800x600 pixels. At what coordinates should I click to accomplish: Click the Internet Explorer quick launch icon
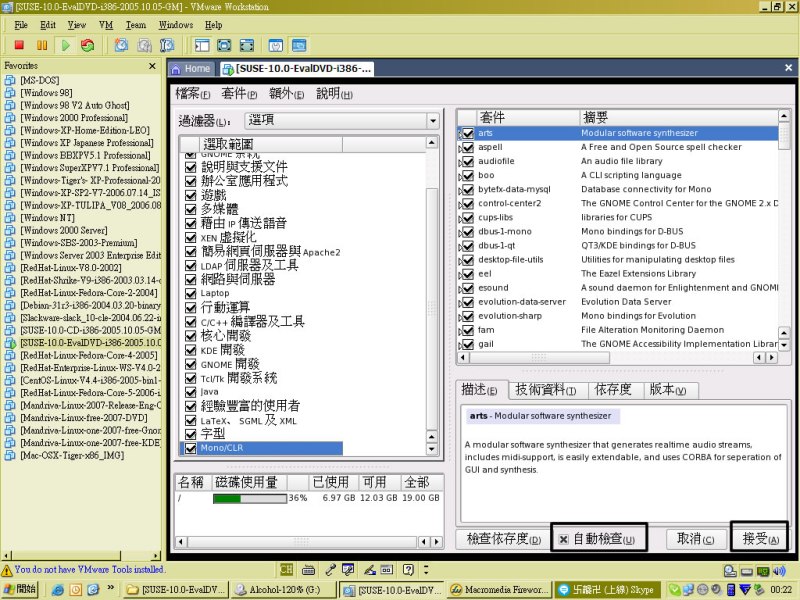58,590
